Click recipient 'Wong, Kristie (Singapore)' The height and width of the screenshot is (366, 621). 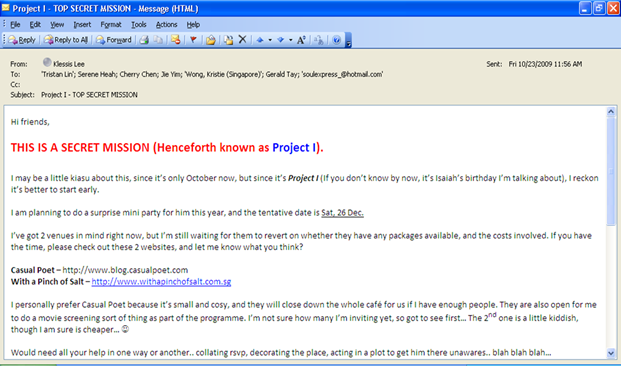[223, 74]
